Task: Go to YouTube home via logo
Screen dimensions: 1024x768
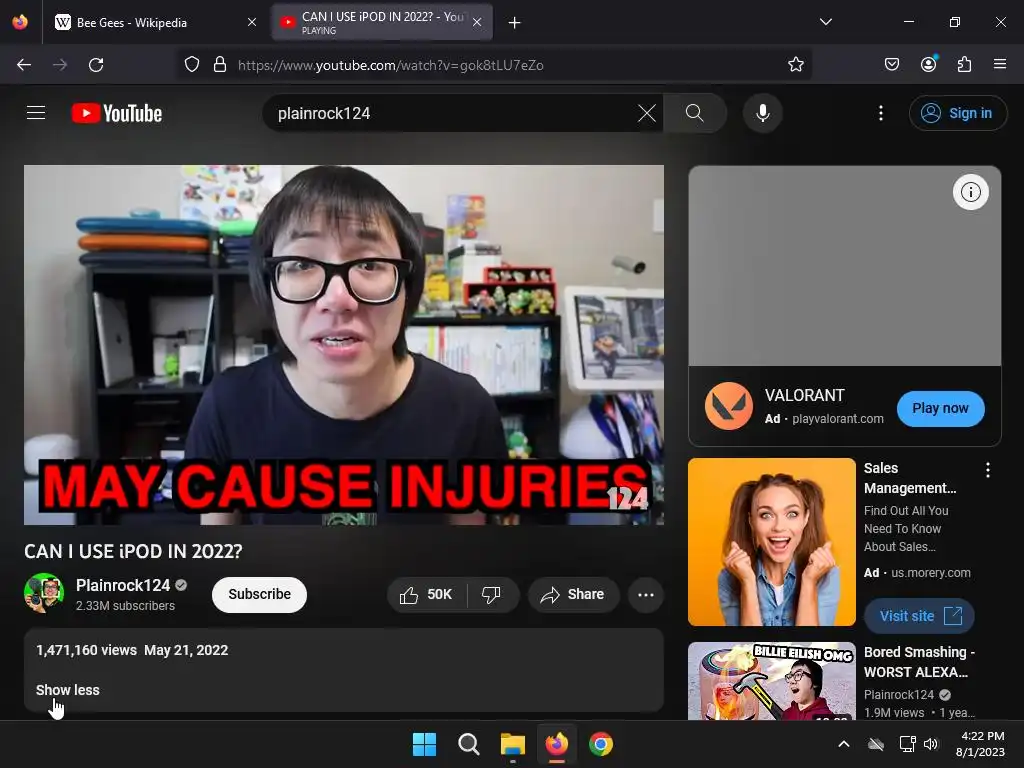Action: (x=117, y=113)
